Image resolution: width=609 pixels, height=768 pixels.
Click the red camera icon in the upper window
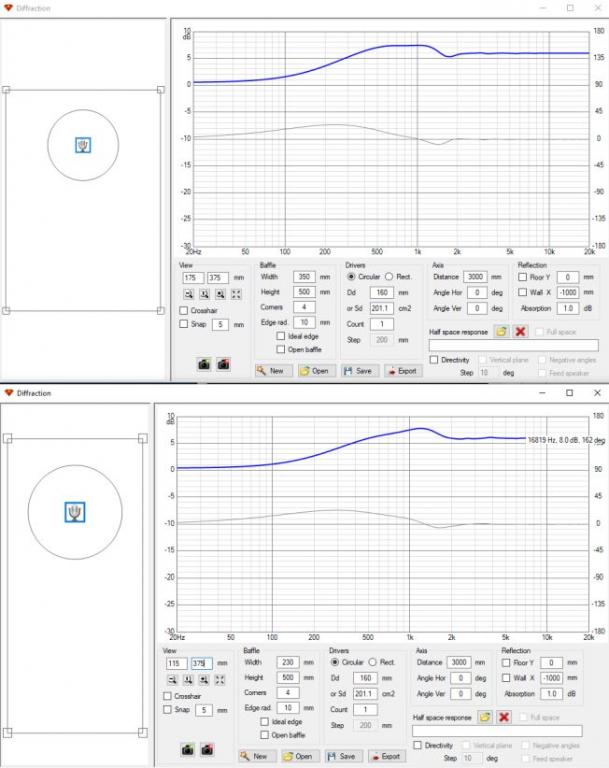pyautogui.click(x=223, y=364)
